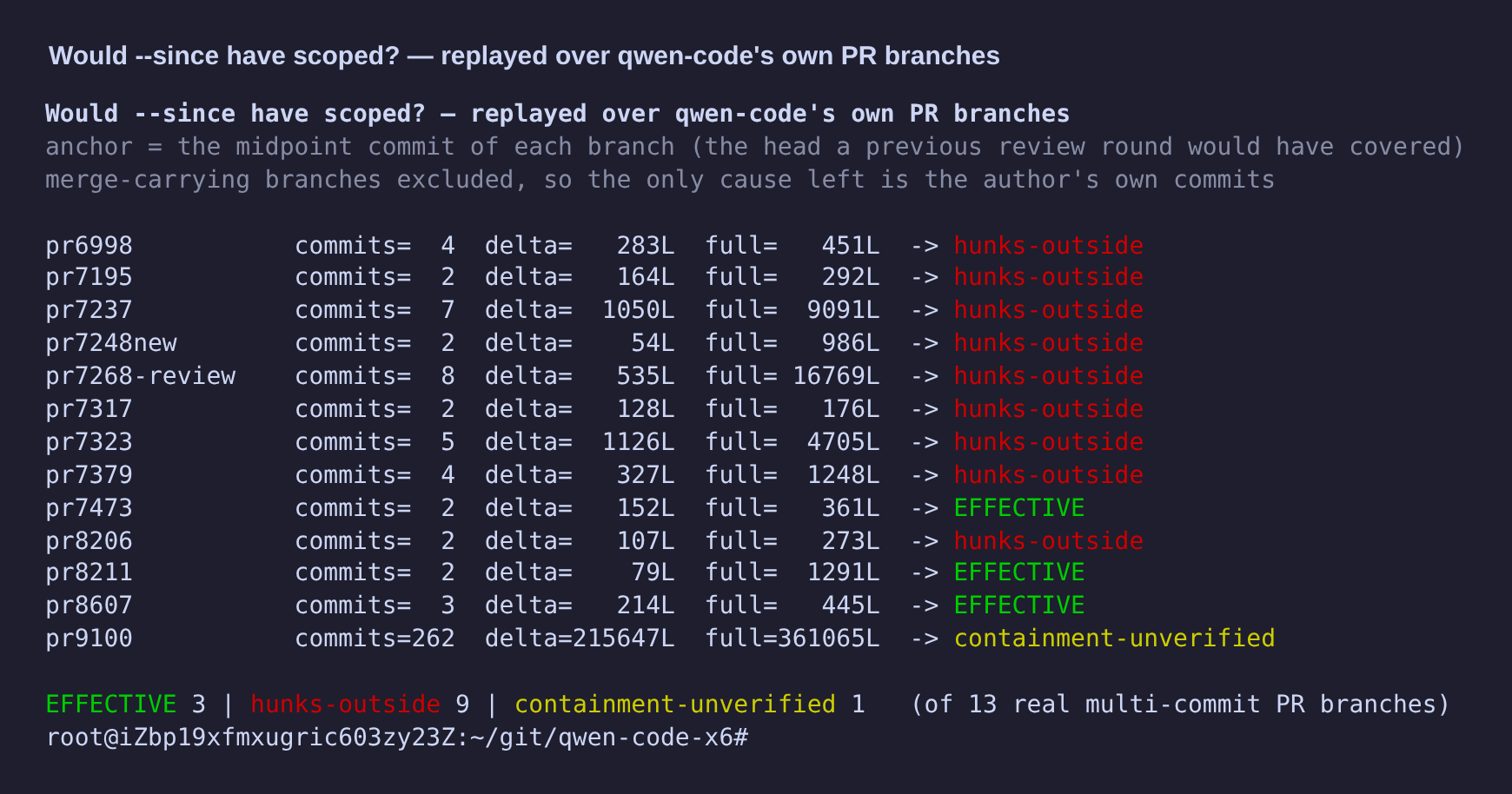Click the summary 'EFFECTIVE 3' count
Viewport: 1512px width, 794px height.
tap(126, 705)
